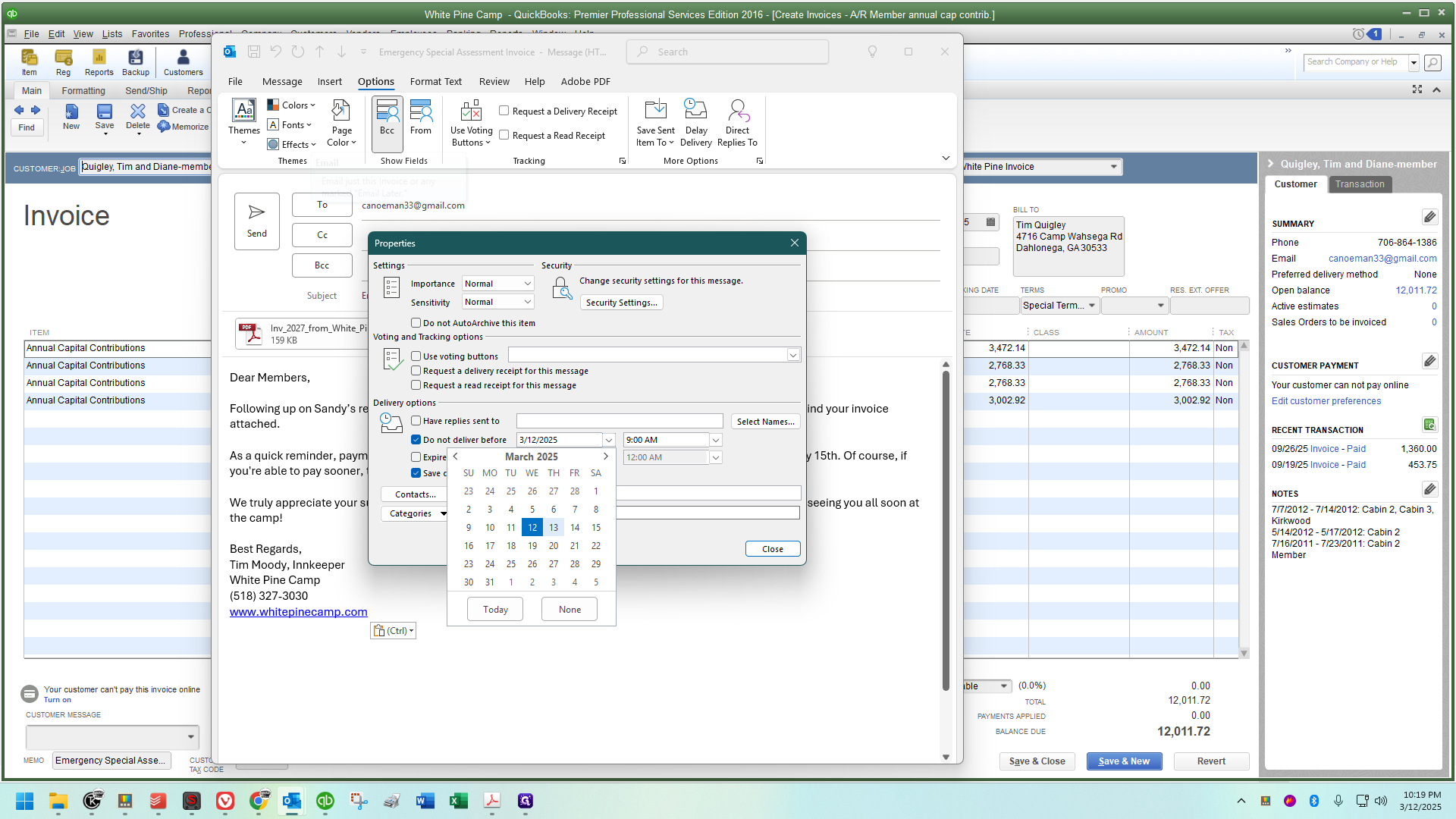Switch to the Insert ribbon tab
Viewport: 1456px width, 819px height.
pos(329,82)
